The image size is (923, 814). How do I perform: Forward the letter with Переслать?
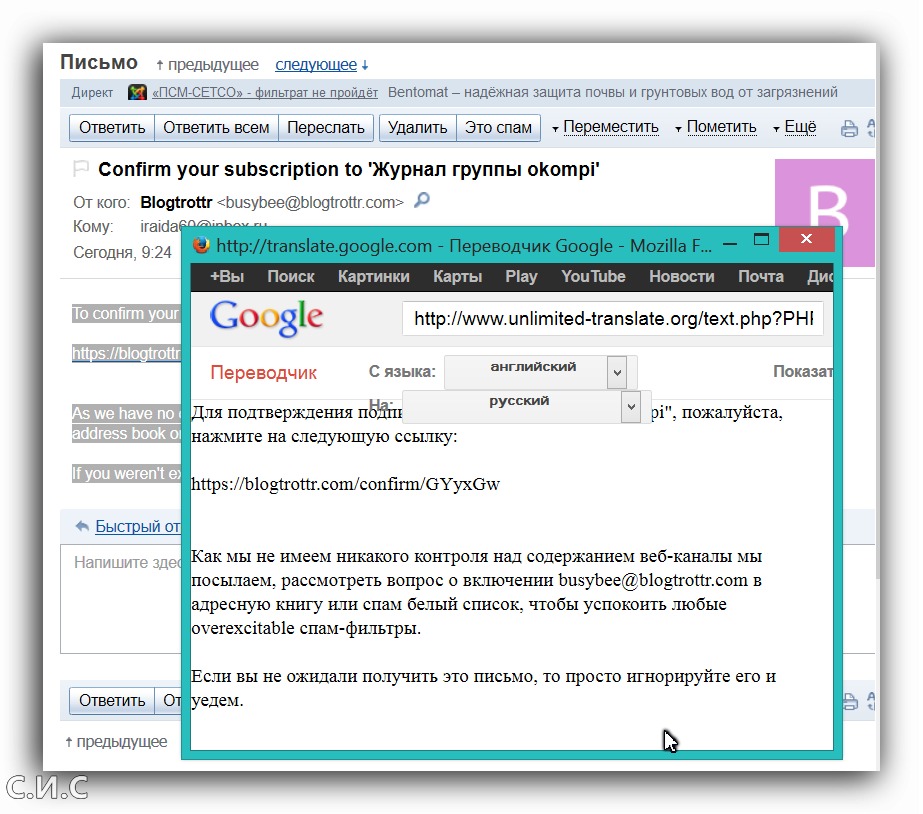(x=326, y=128)
